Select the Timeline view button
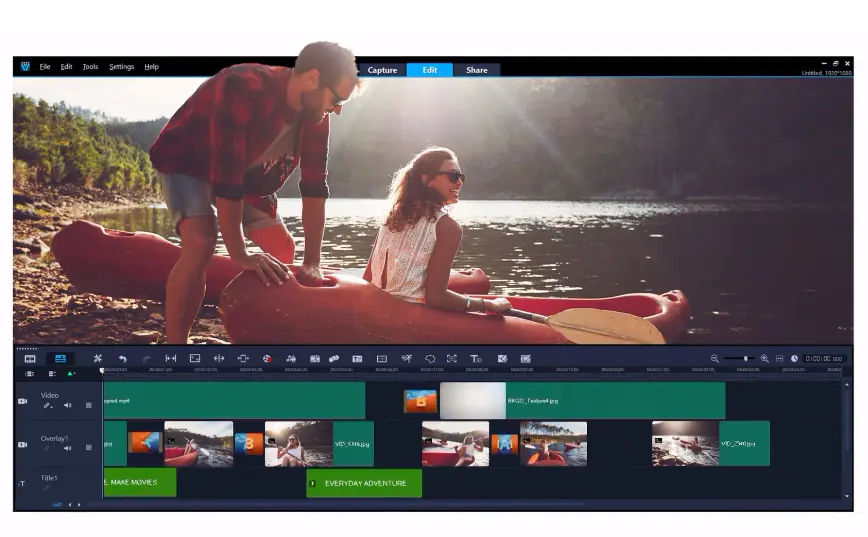868x537 pixels. 60,358
